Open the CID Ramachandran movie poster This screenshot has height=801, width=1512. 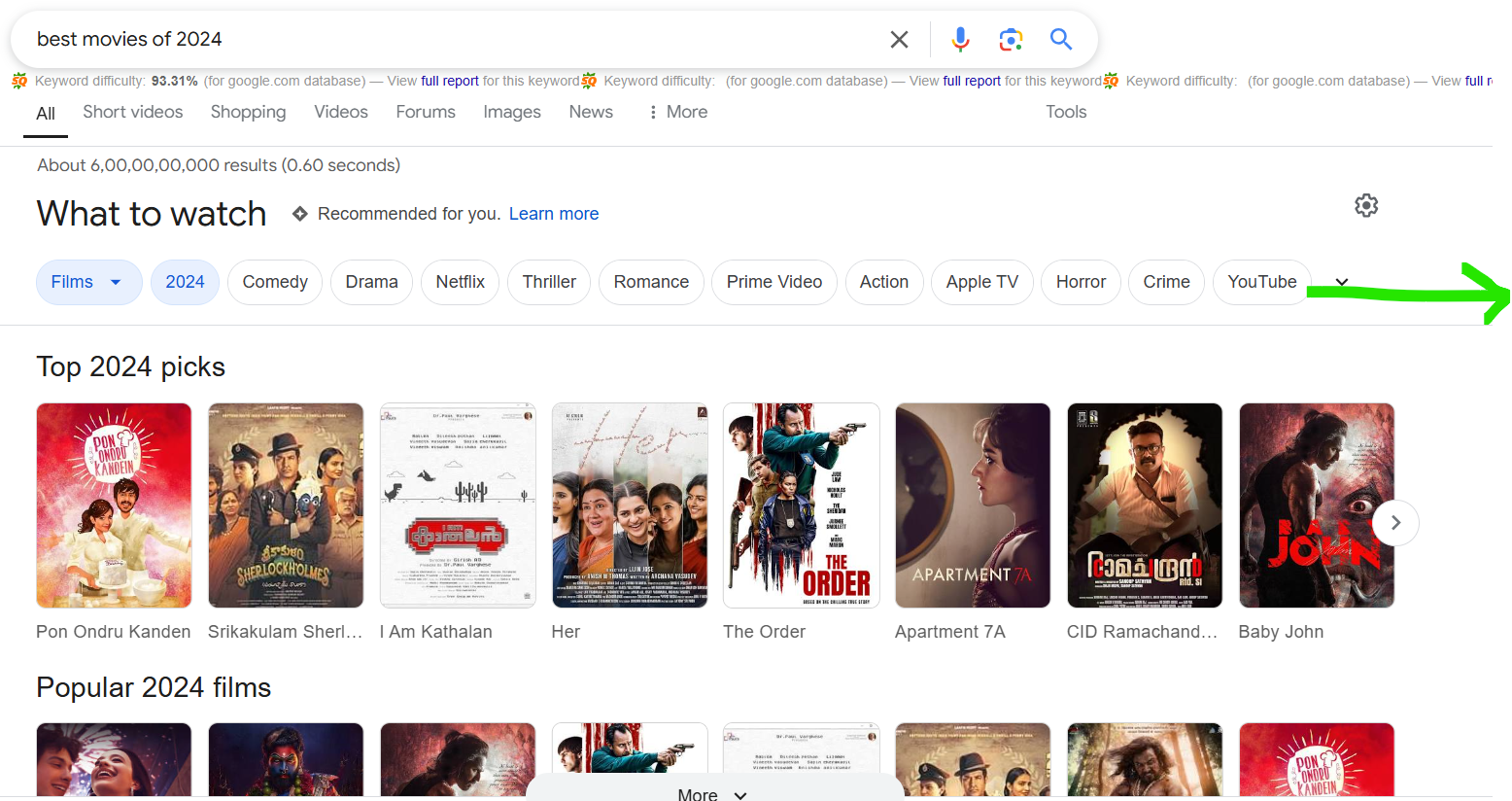pos(1145,505)
